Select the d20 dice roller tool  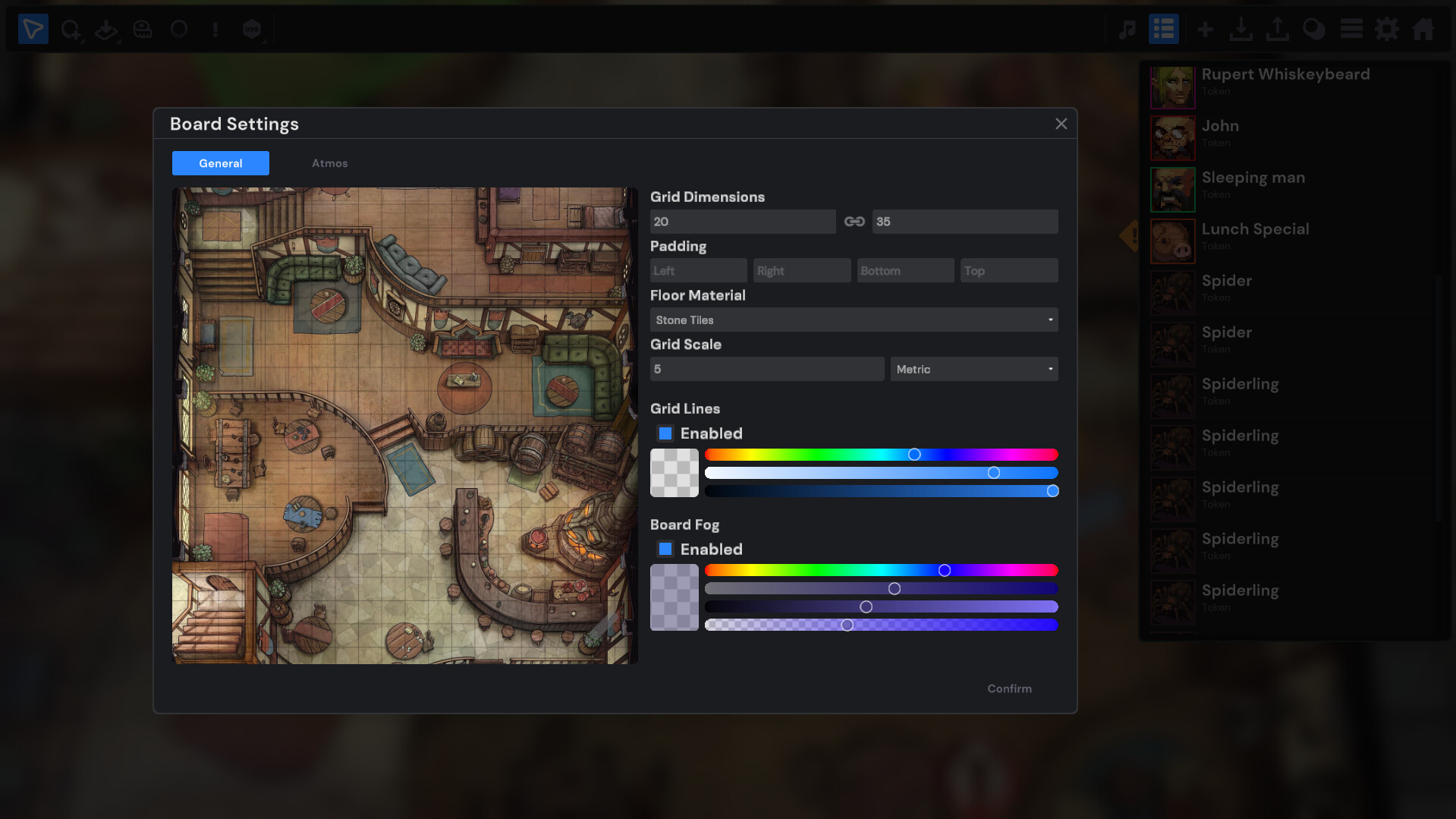click(252, 30)
